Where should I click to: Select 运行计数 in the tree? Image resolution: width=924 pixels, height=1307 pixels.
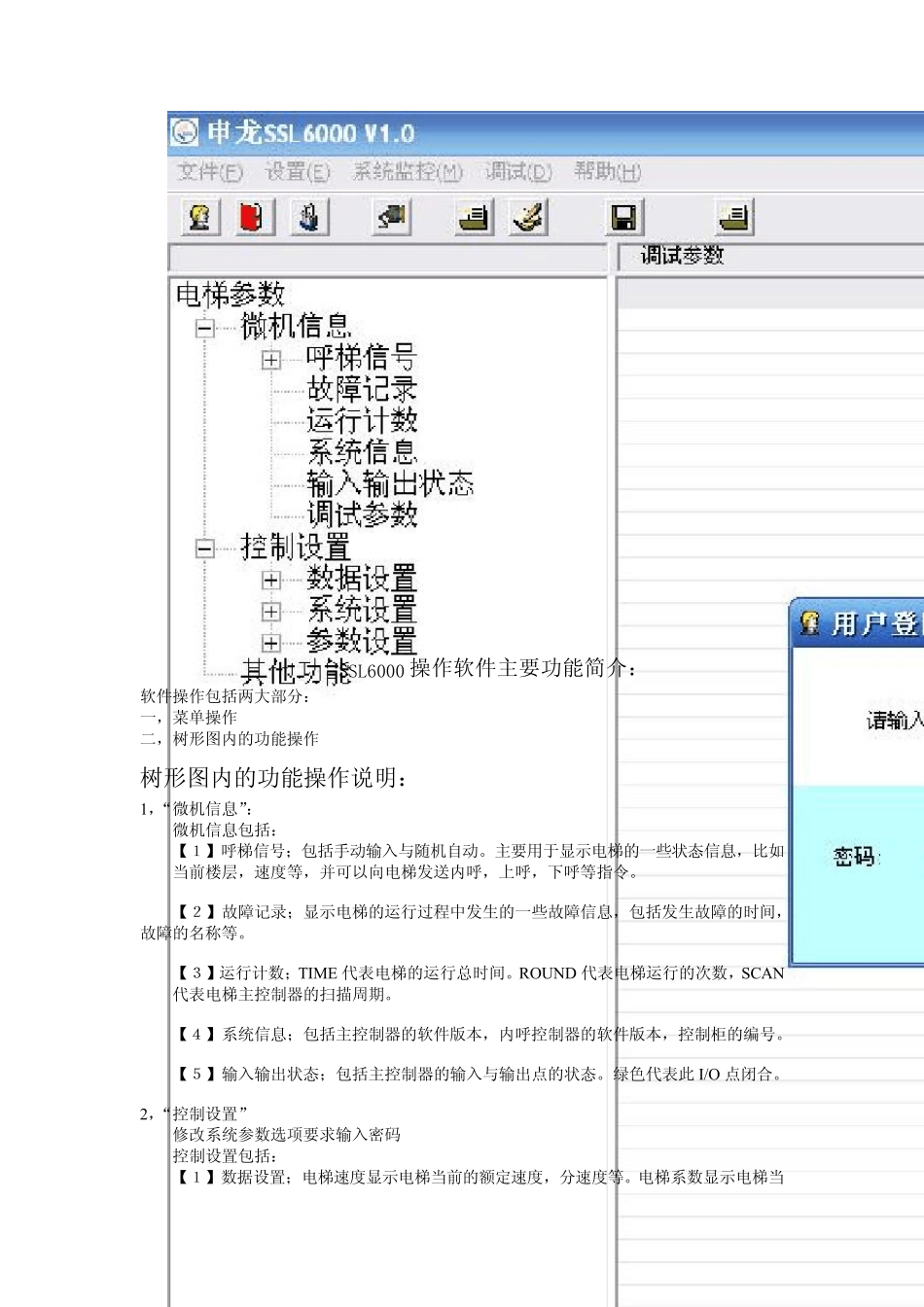click(362, 420)
